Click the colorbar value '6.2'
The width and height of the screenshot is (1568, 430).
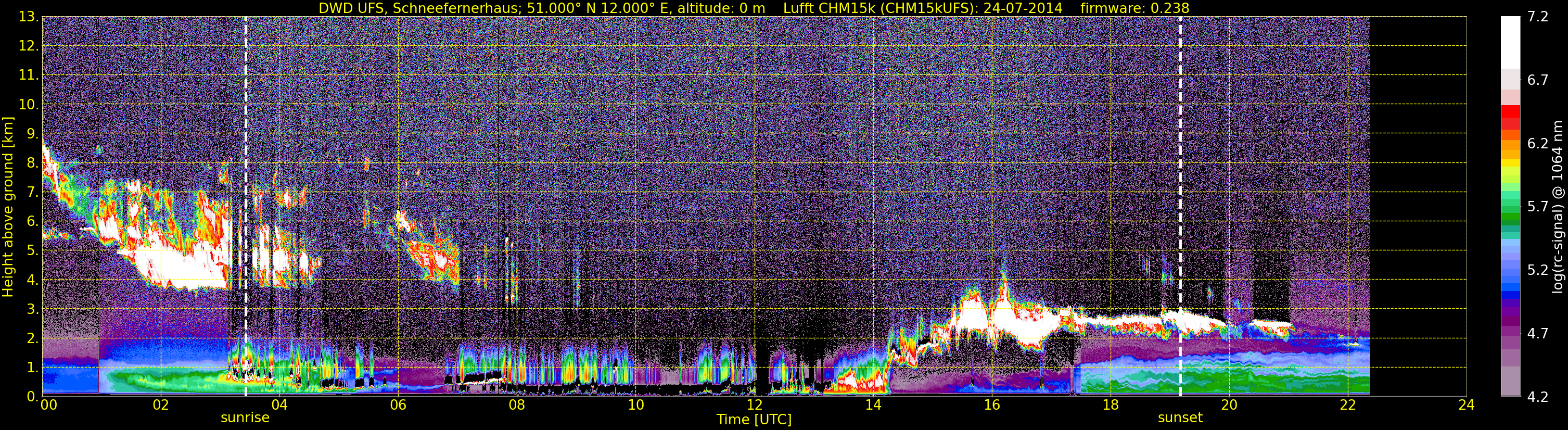click(1538, 143)
